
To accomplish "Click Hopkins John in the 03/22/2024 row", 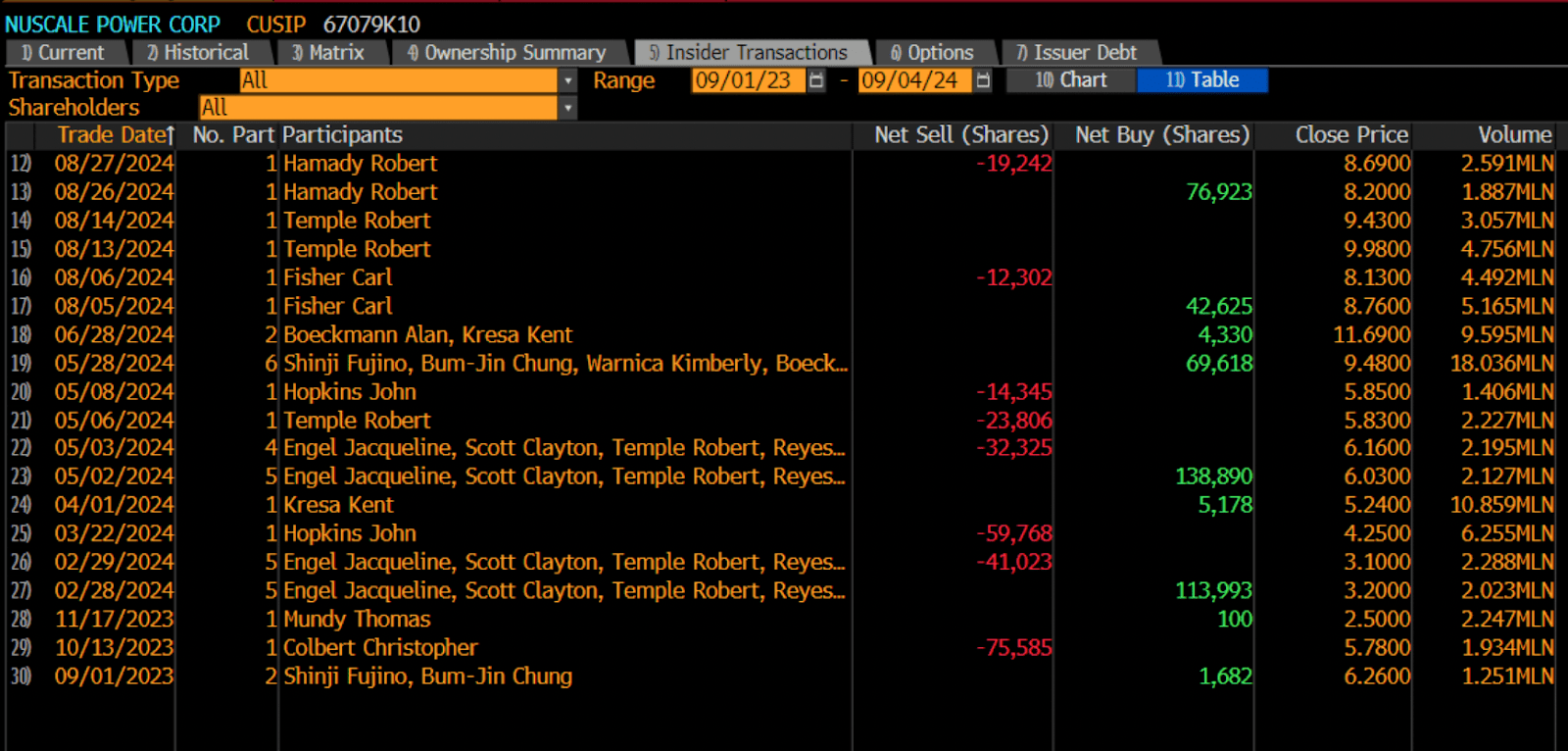I will 350,533.
